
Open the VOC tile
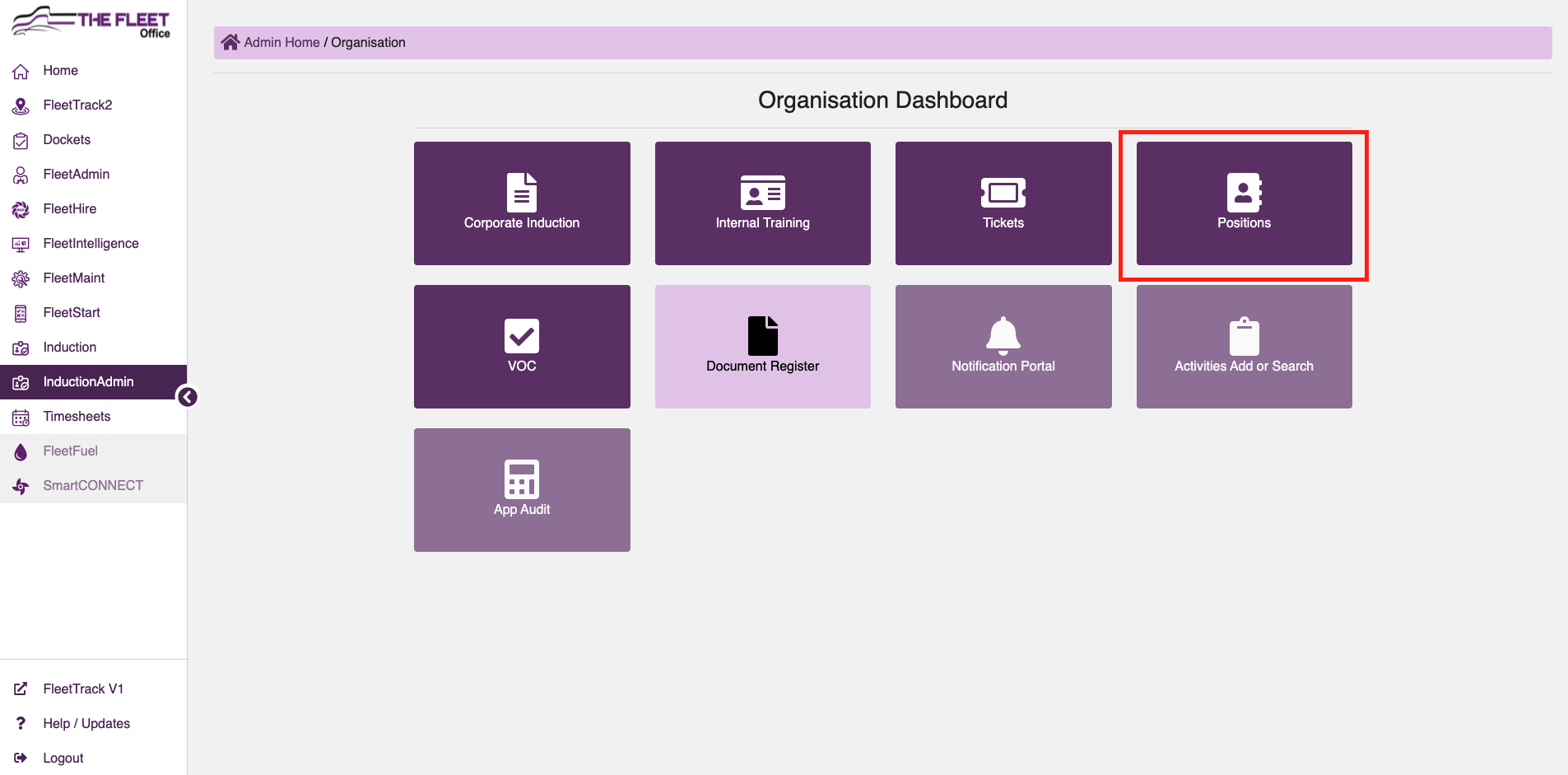522,347
